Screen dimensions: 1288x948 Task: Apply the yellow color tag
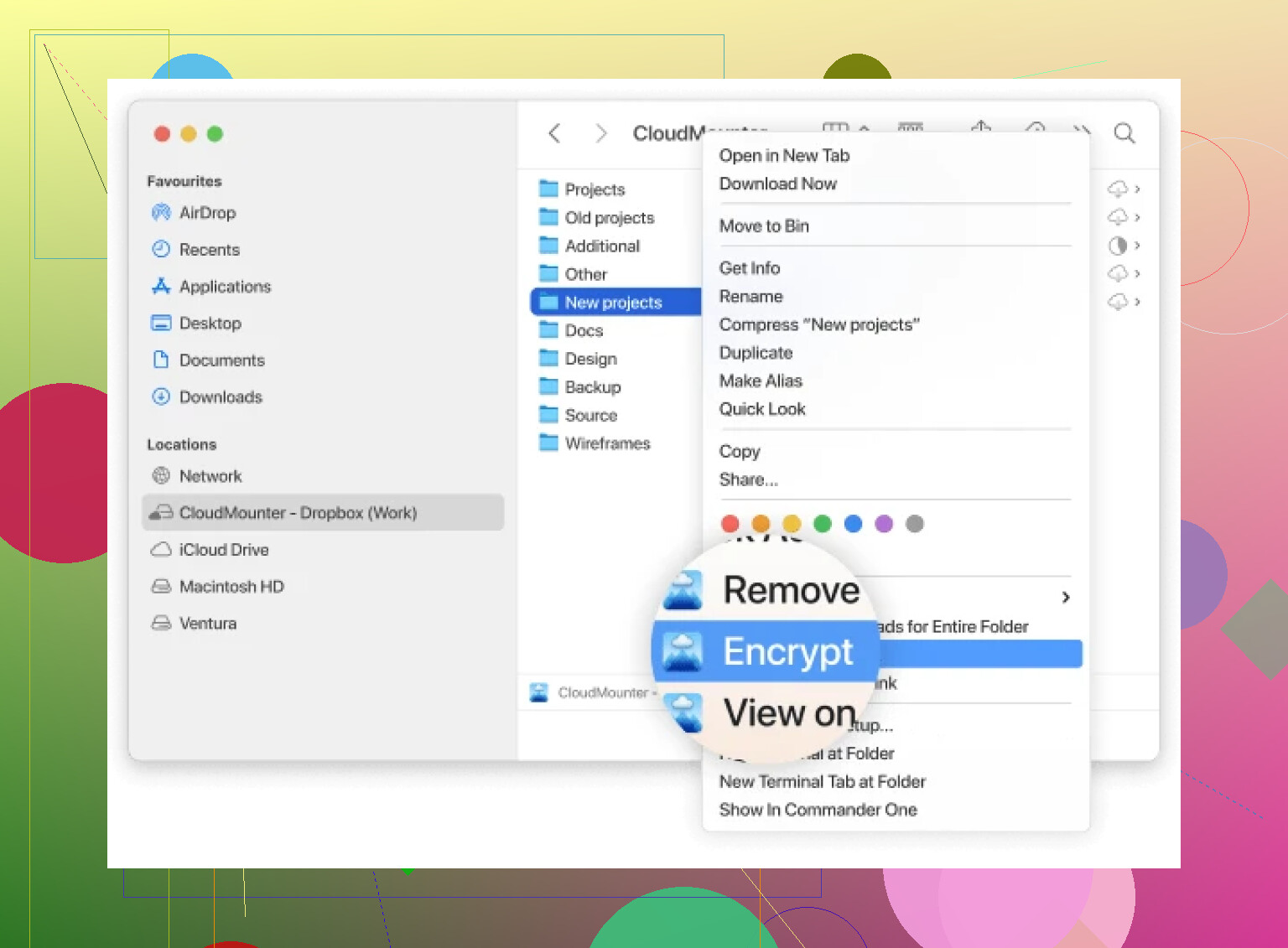(x=792, y=524)
